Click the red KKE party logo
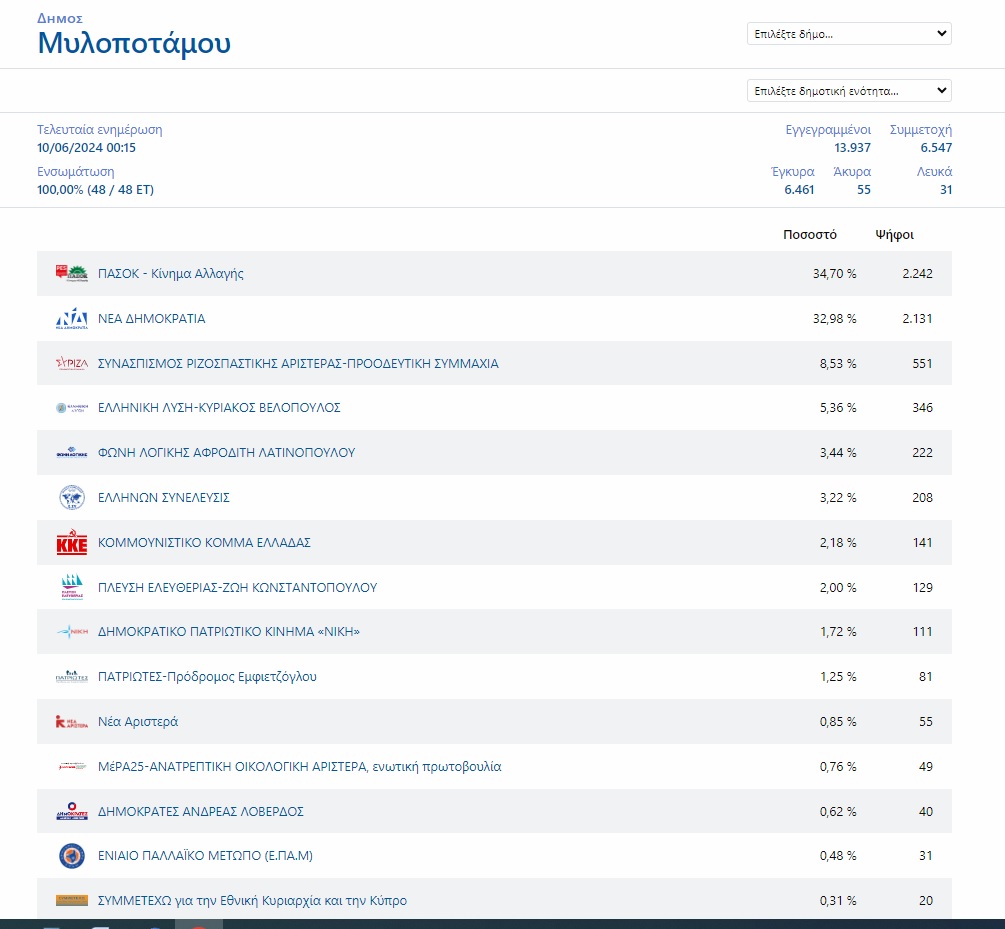1005x929 pixels. (72, 542)
